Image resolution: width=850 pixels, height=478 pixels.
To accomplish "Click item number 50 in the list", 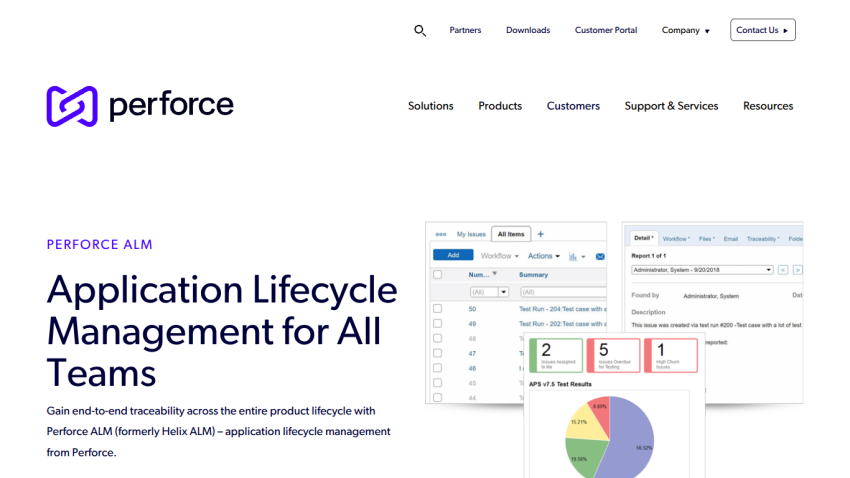I will (x=472, y=309).
